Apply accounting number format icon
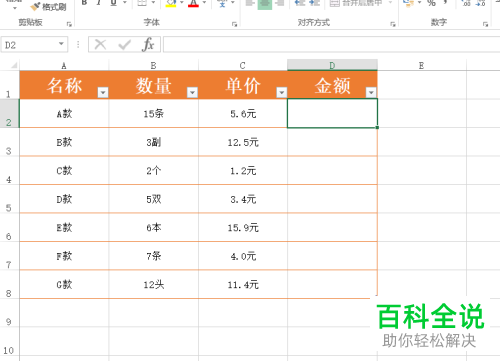This screenshot has width=500, height=361. (x=407, y=3)
